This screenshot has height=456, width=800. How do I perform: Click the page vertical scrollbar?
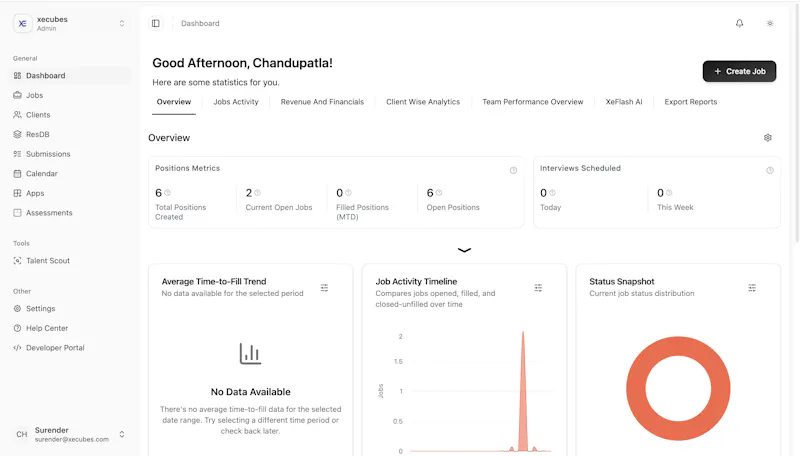(797, 122)
